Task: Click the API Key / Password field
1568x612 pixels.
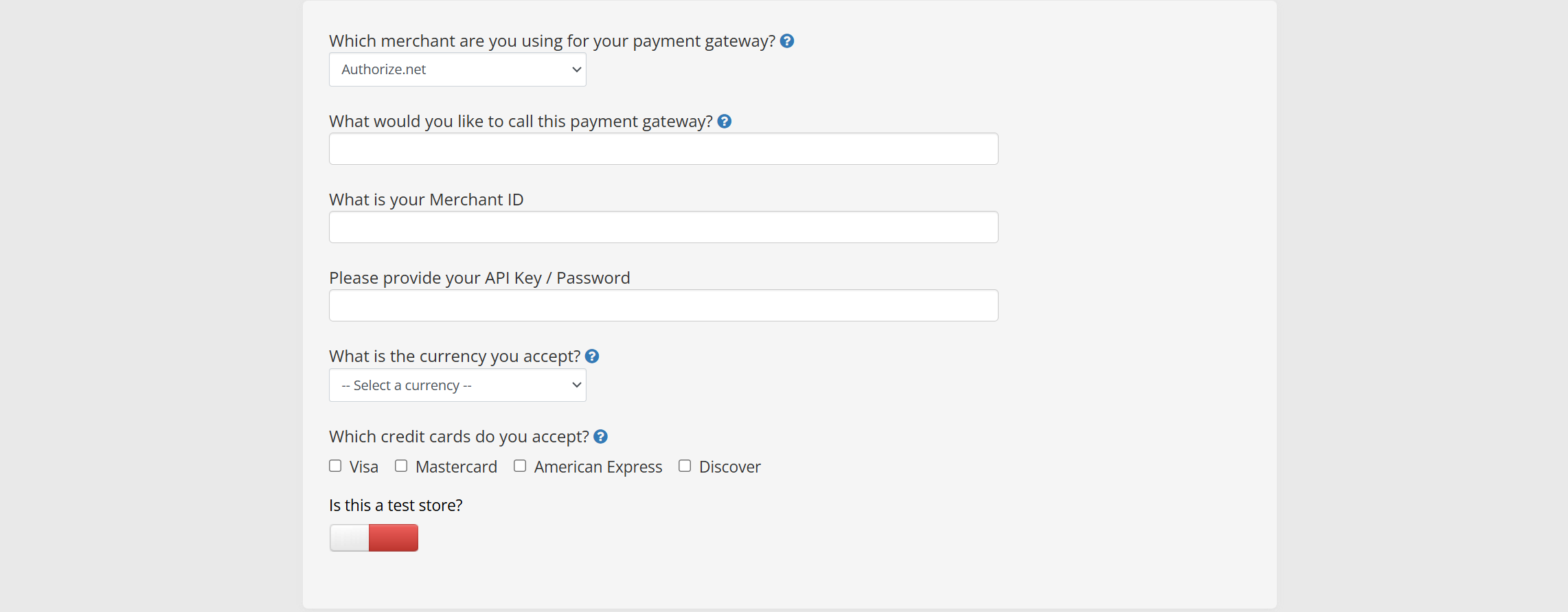Action: click(x=663, y=306)
